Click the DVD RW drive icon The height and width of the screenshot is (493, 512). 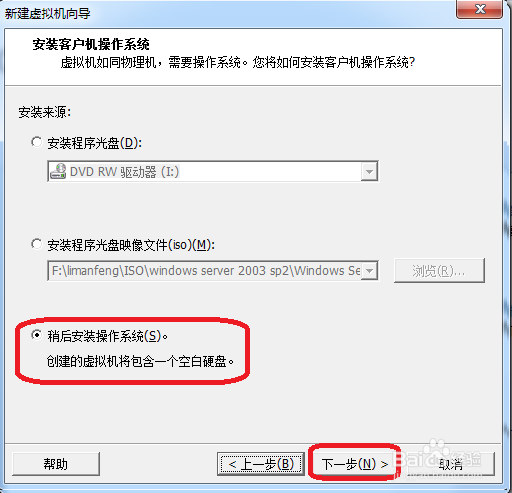[58, 171]
